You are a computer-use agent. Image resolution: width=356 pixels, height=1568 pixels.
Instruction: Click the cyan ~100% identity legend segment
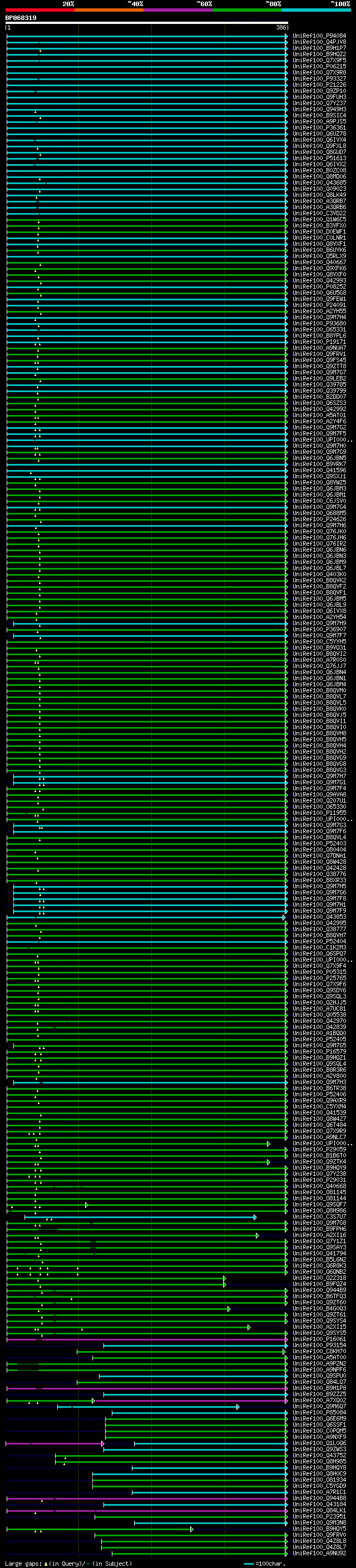click(315, 11)
